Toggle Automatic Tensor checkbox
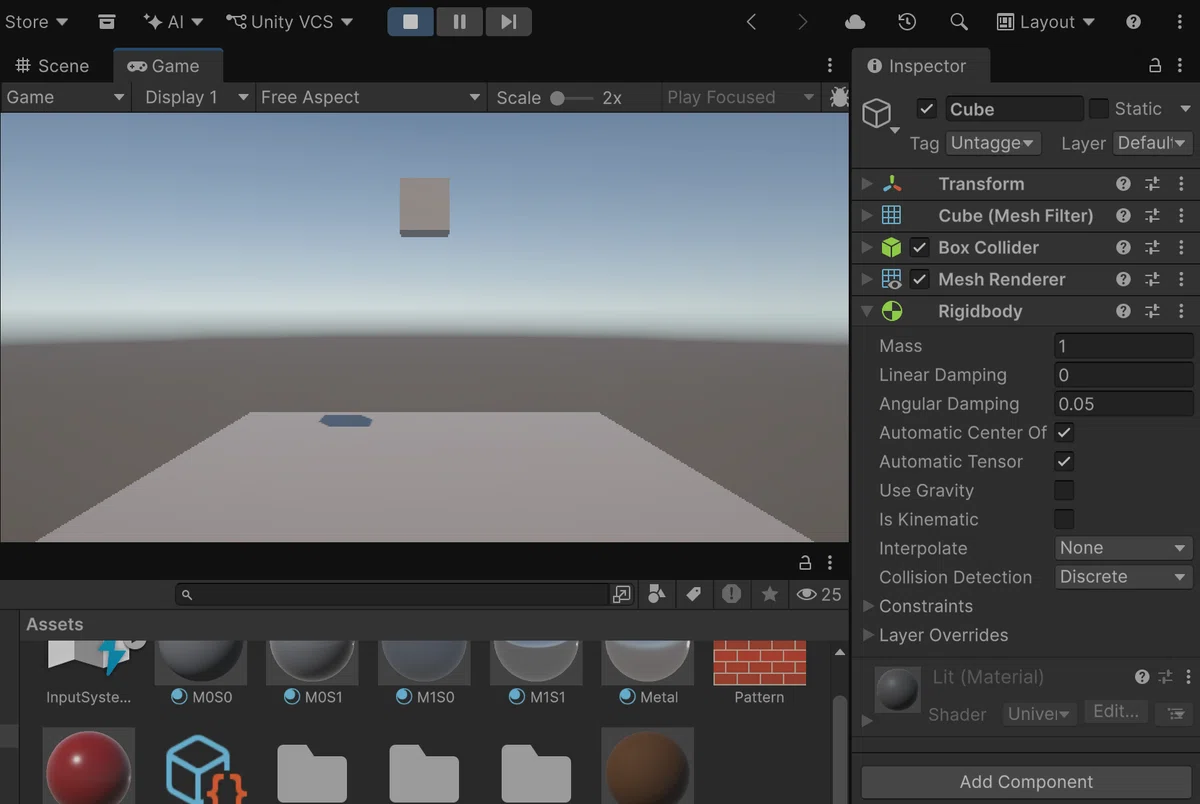The width and height of the screenshot is (1200, 804). [1064, 462]
